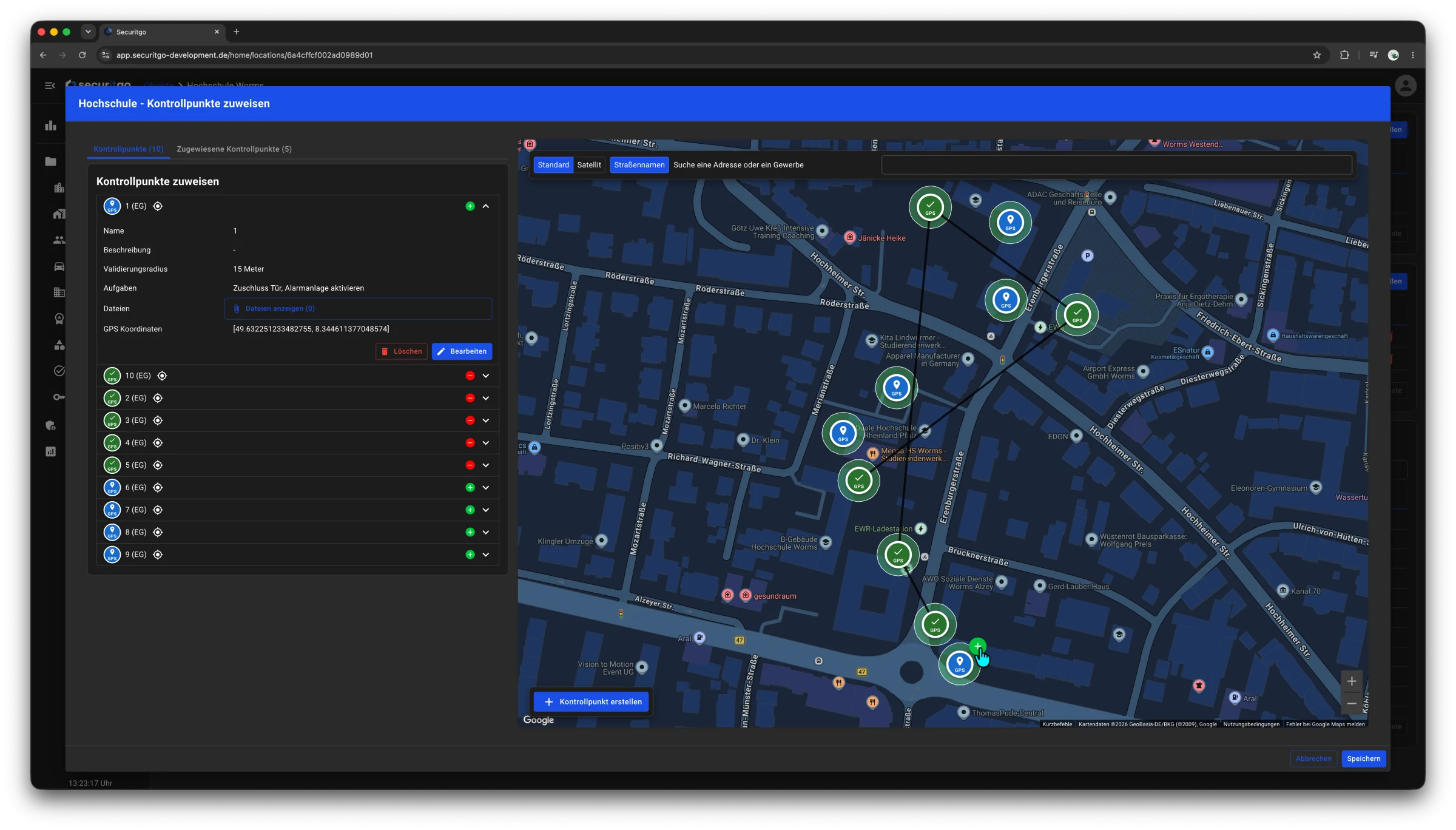Open the folder icon in left sidebar

coord(51,161)
